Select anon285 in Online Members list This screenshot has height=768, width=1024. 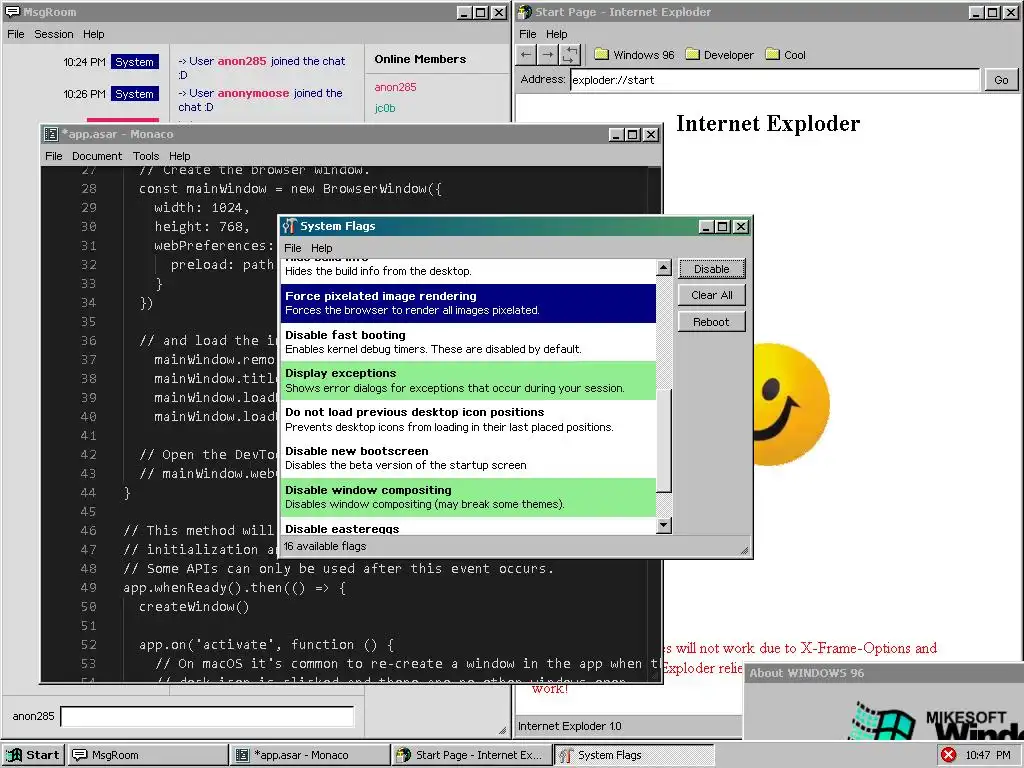pyautogui.click(x=395, y=87)
